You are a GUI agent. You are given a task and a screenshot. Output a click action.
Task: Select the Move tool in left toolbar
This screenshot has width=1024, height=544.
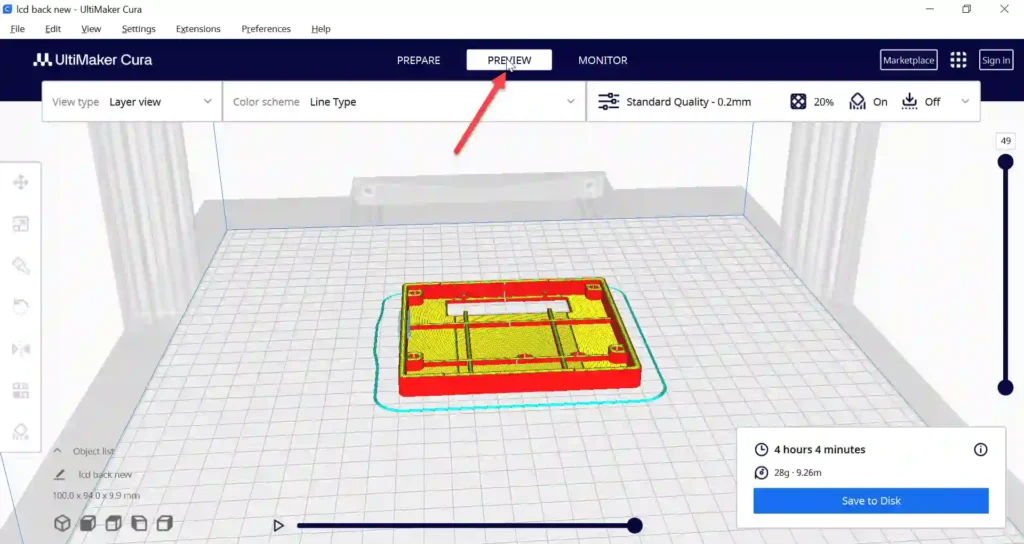[x=20, y=182]
